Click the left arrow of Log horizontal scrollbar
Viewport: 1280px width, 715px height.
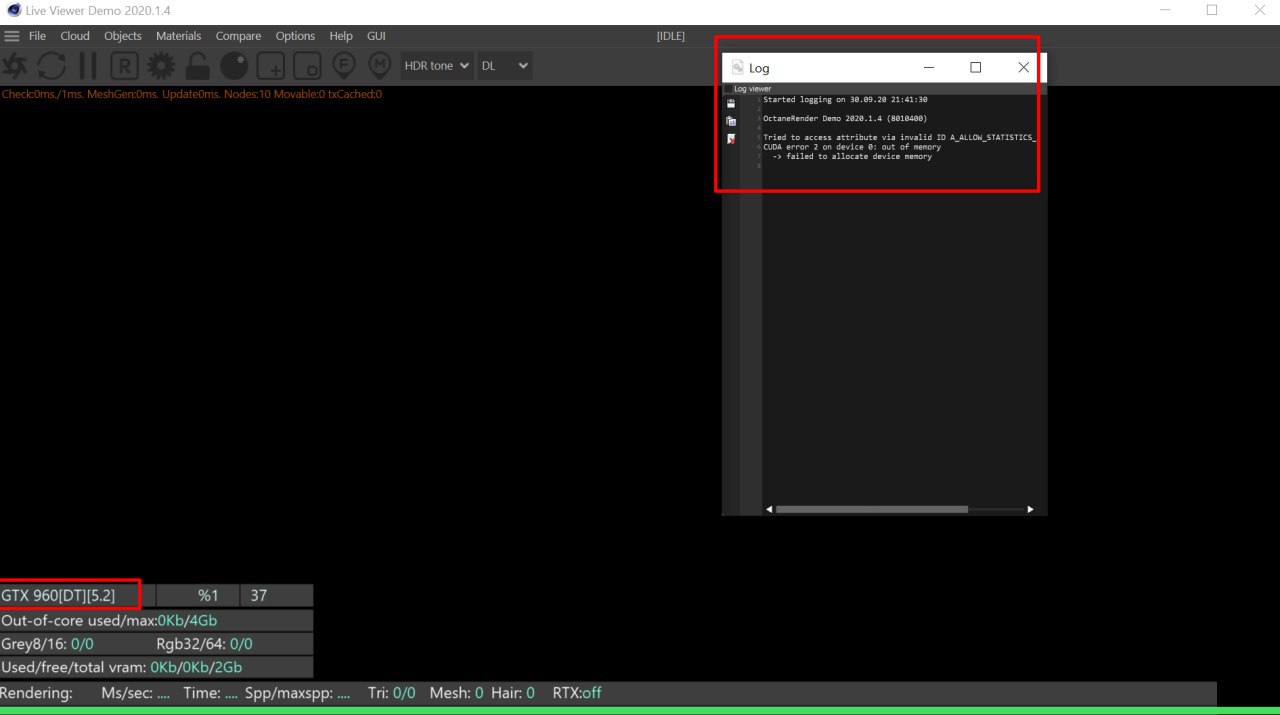coord(769,509)
